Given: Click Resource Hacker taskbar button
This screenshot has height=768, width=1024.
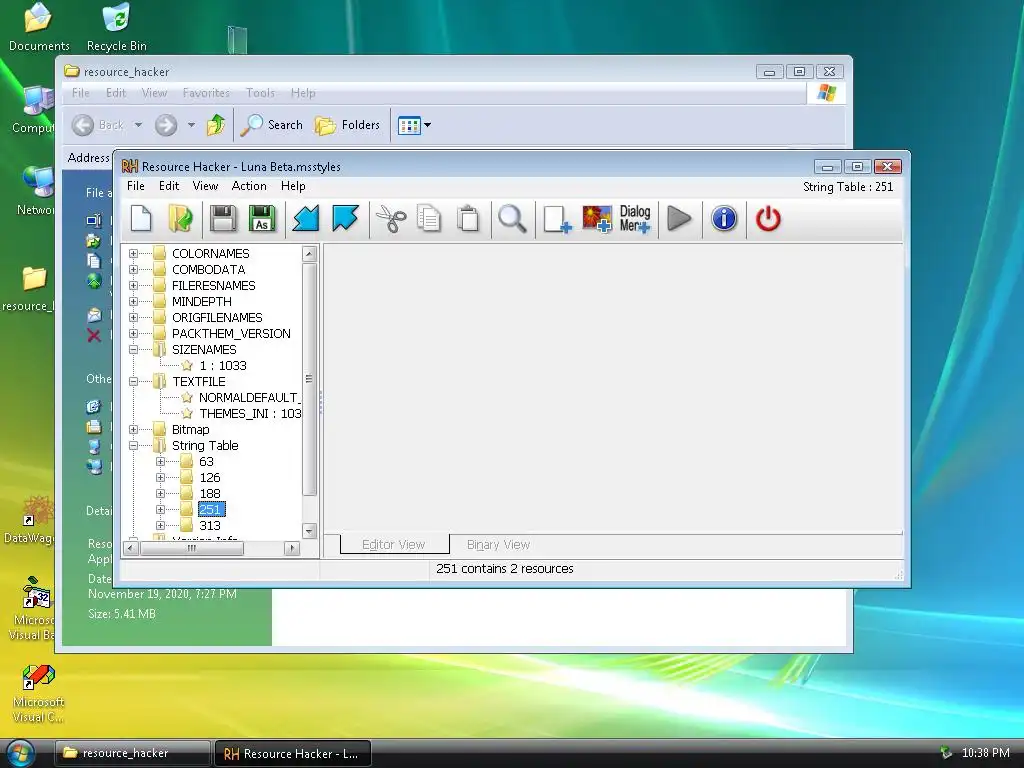Looking at the screenshot, I should coord(293,754).
